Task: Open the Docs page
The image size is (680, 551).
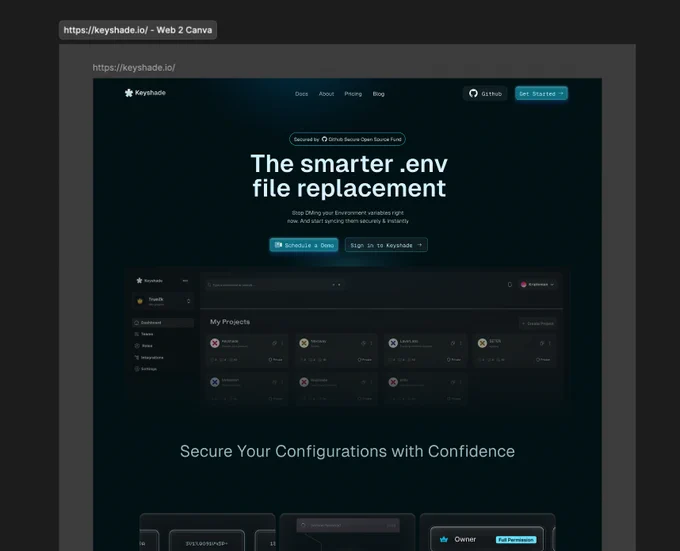Action: tap(301, 94)
